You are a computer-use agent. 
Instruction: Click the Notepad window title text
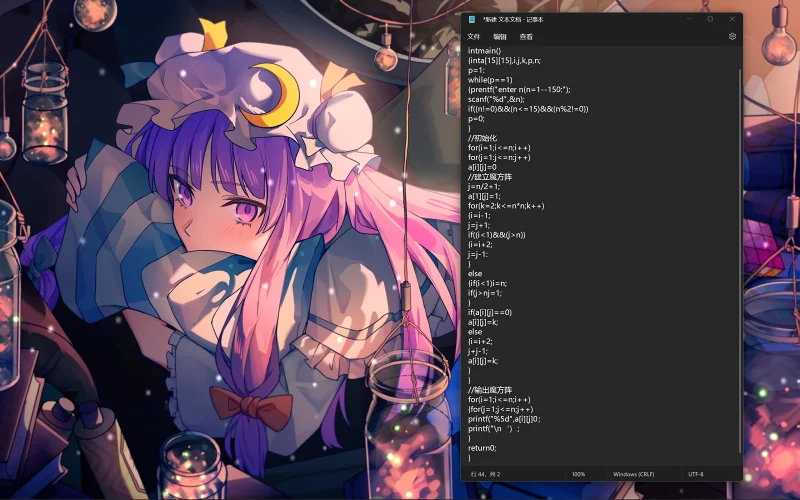513,19
